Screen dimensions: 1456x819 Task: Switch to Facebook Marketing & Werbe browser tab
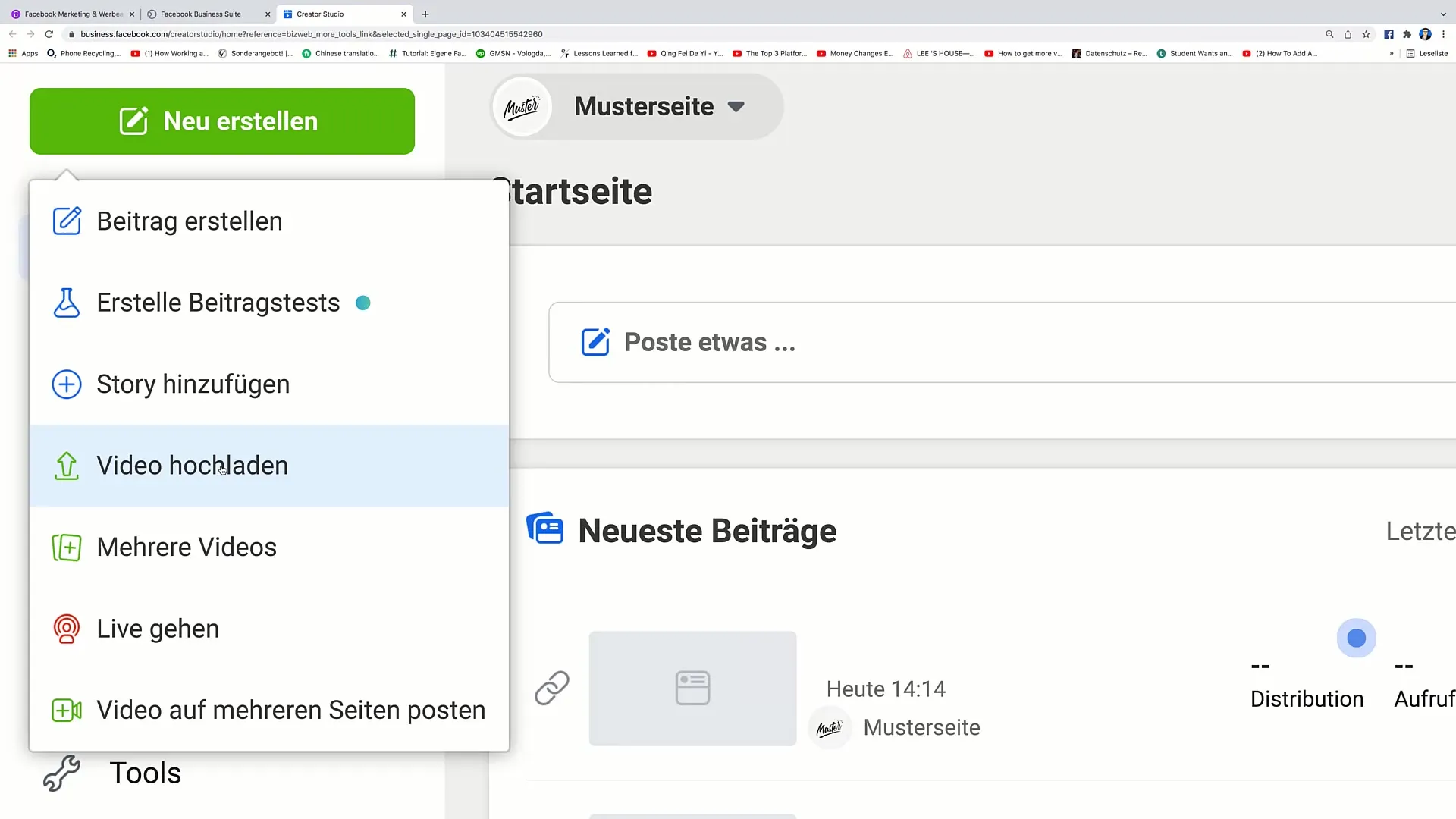(x=73, y=14)
